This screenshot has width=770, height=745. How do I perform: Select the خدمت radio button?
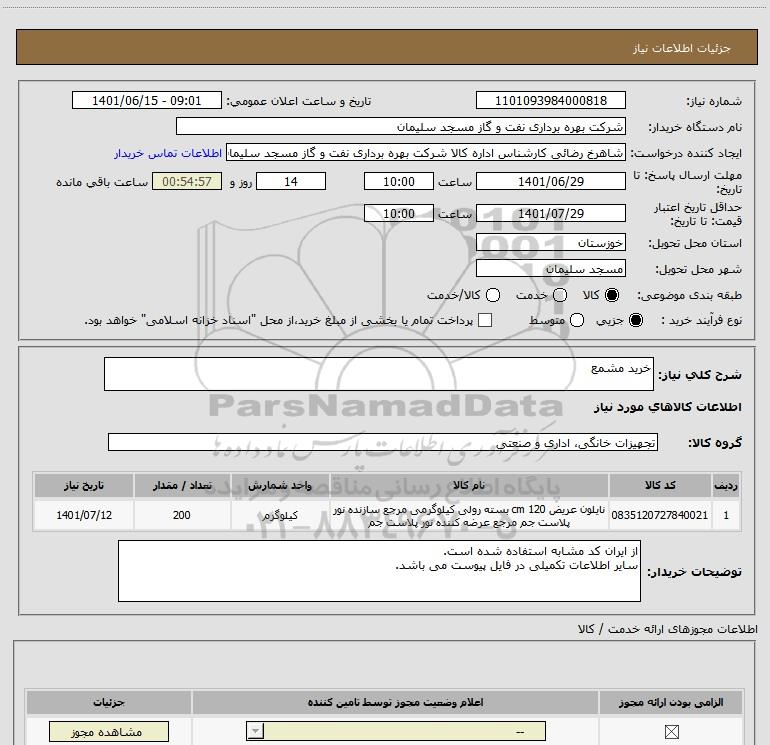coord(560,295)
